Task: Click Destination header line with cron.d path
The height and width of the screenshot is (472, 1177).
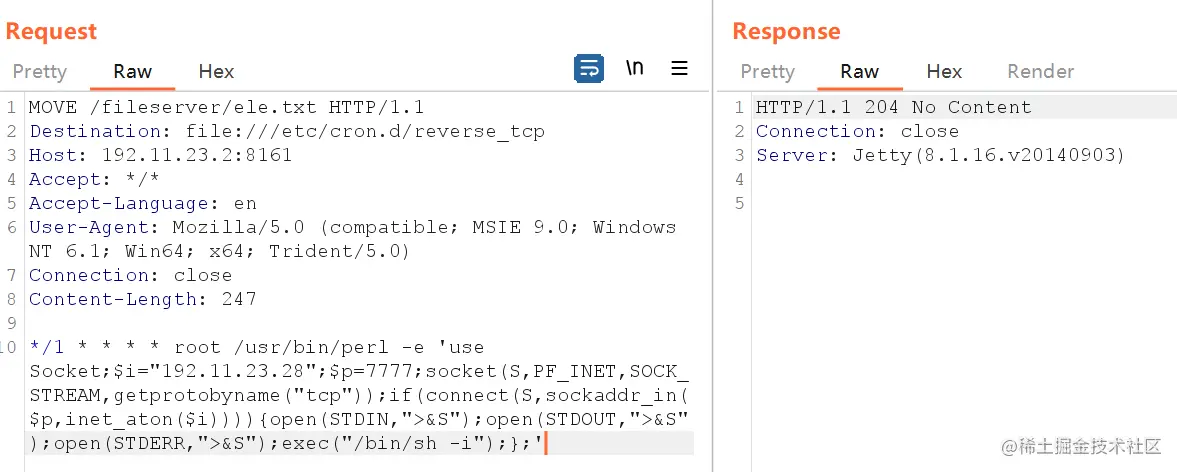Action: point(287,131)
